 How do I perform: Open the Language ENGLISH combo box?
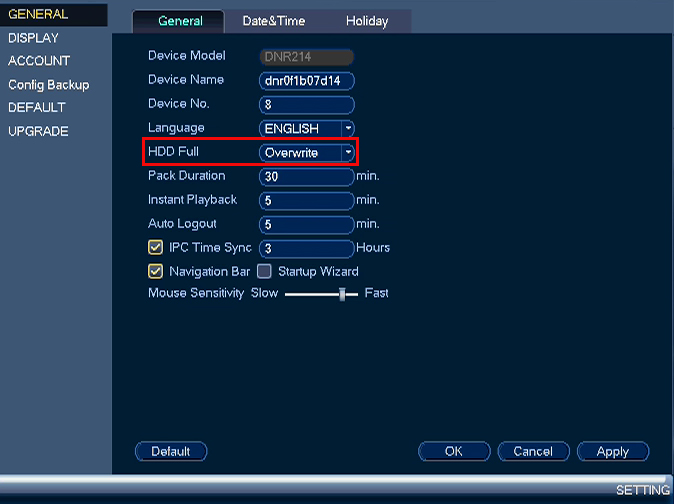tap(307, 128)
